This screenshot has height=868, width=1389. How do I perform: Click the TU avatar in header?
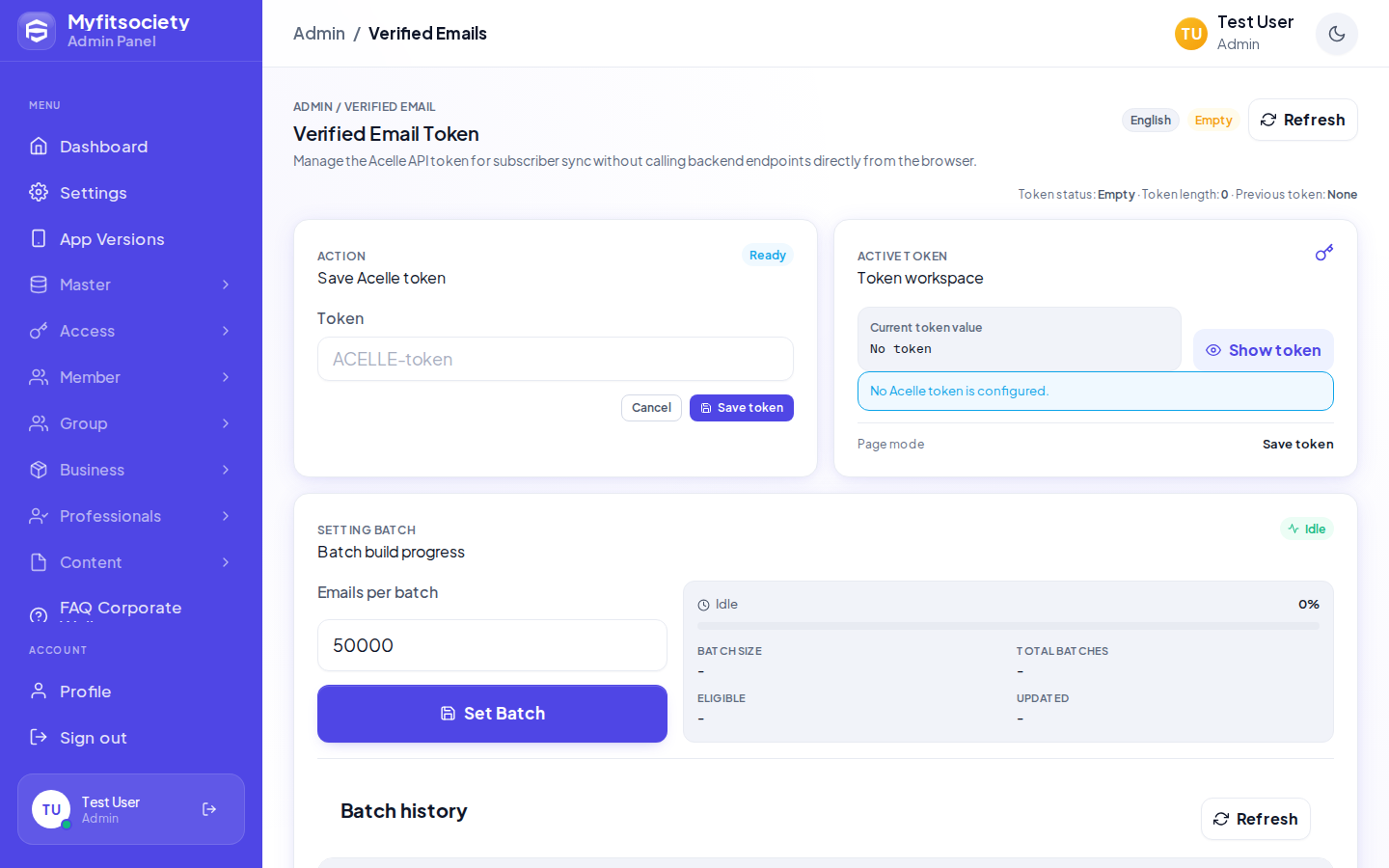[x=1191, y=34]
